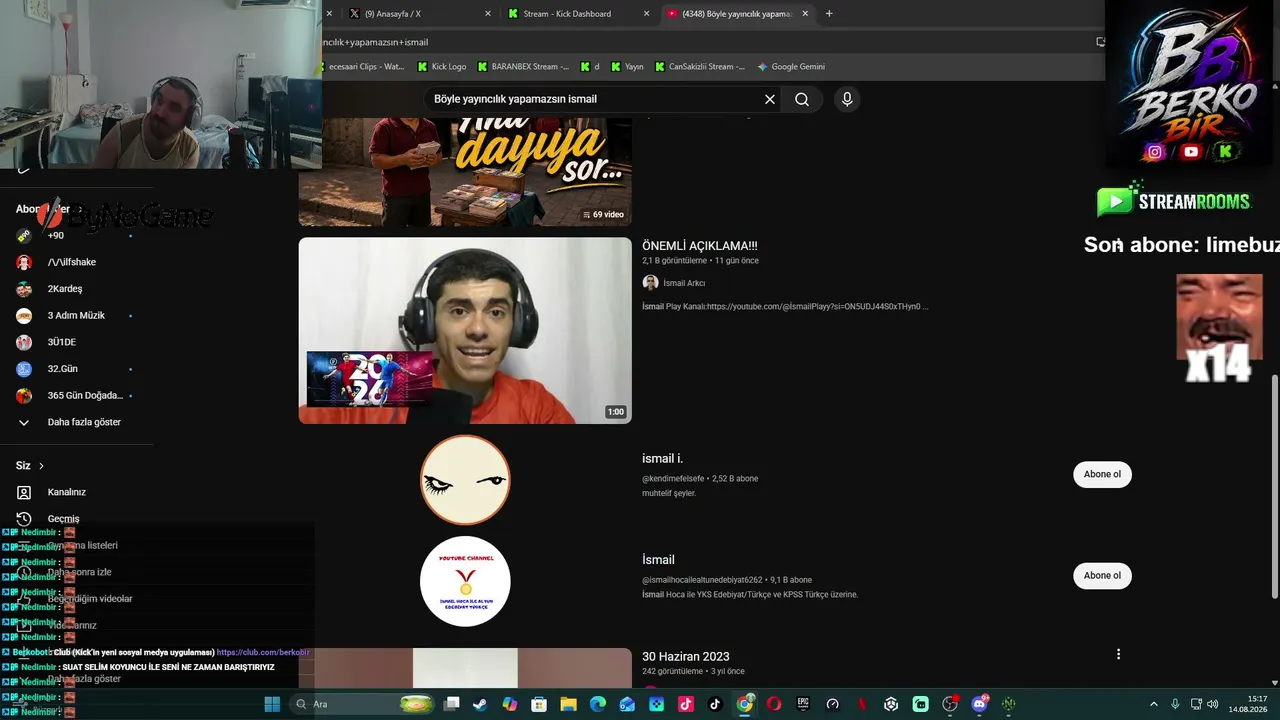Open the 69 video playlist thumbnail
This screenshot has height=720, width=1280.
(465, 171)
